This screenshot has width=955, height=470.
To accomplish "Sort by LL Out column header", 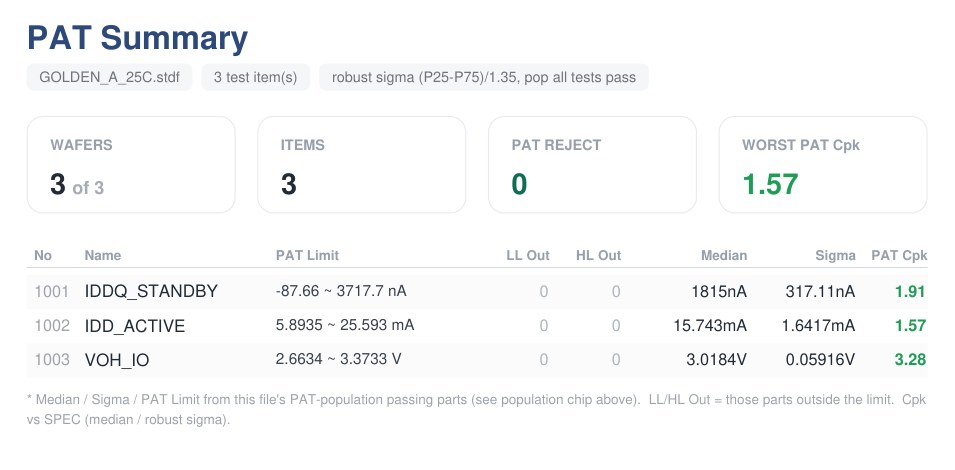I will tap(528, 256).
